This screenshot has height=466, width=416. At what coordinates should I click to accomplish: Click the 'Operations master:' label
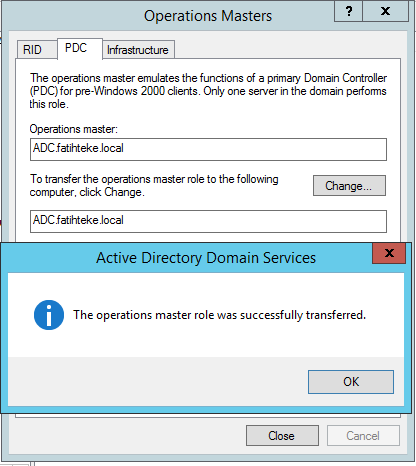(74, 129)
